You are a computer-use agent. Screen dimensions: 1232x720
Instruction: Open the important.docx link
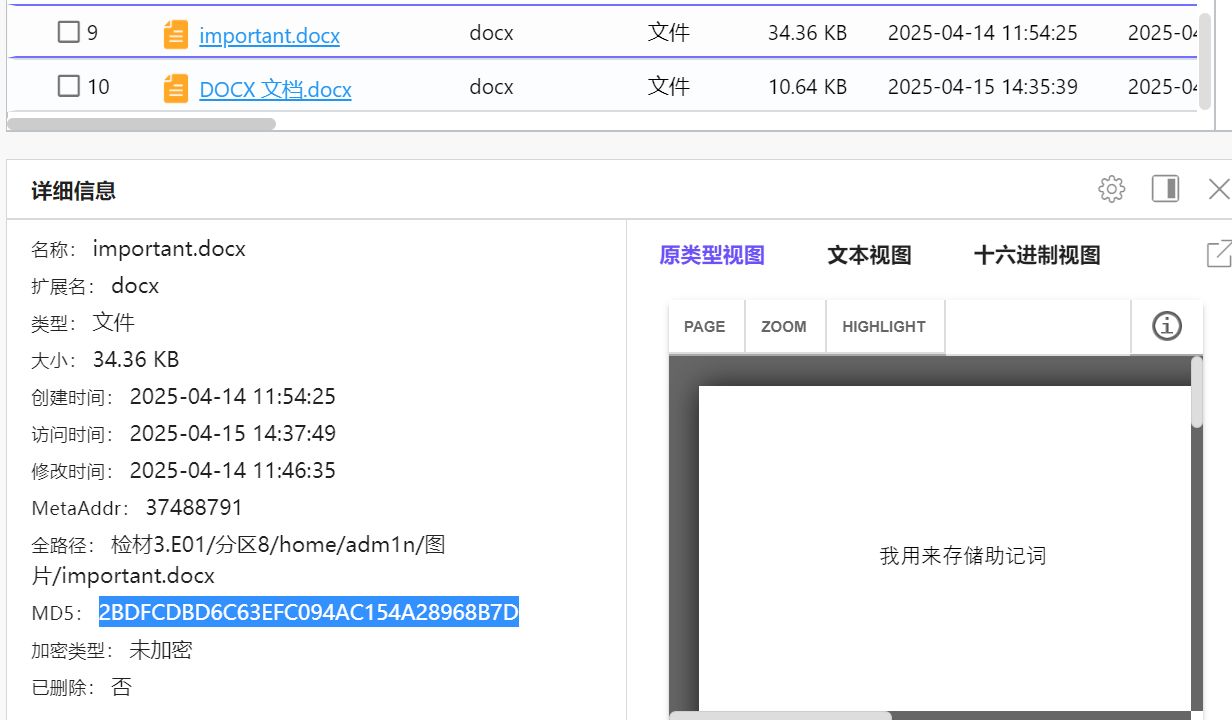coord(269,34)
